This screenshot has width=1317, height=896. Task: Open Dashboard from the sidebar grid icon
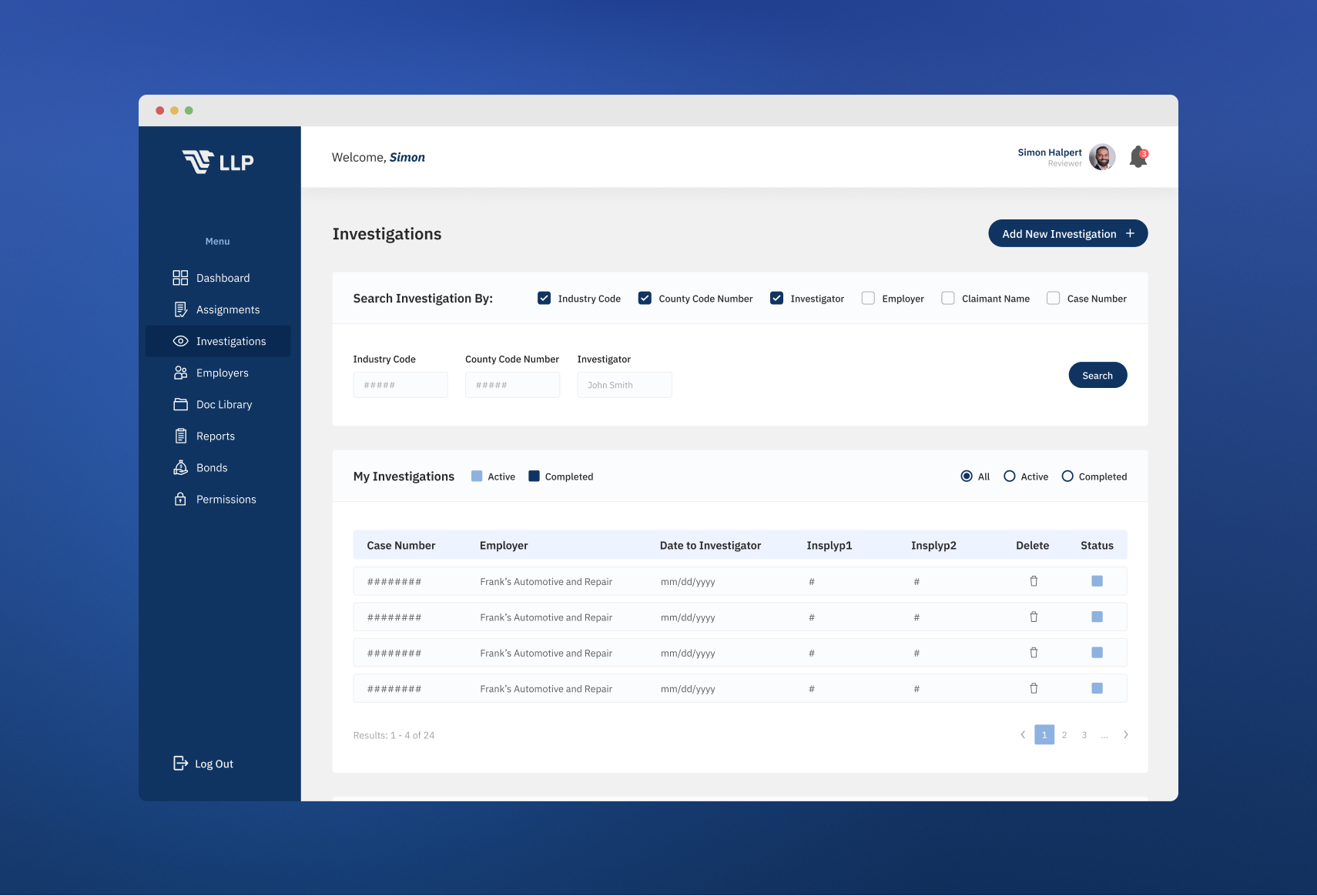pos(180,278)
